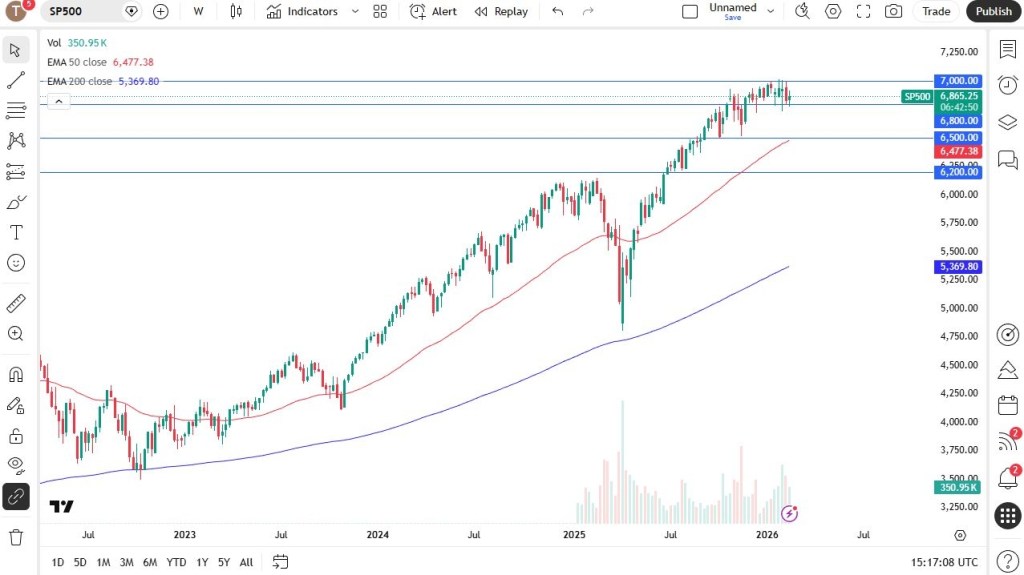1024x575 pixels.
Task: Open the Unnamed layout dropdown chevron
Action: [x=771, y=11]
